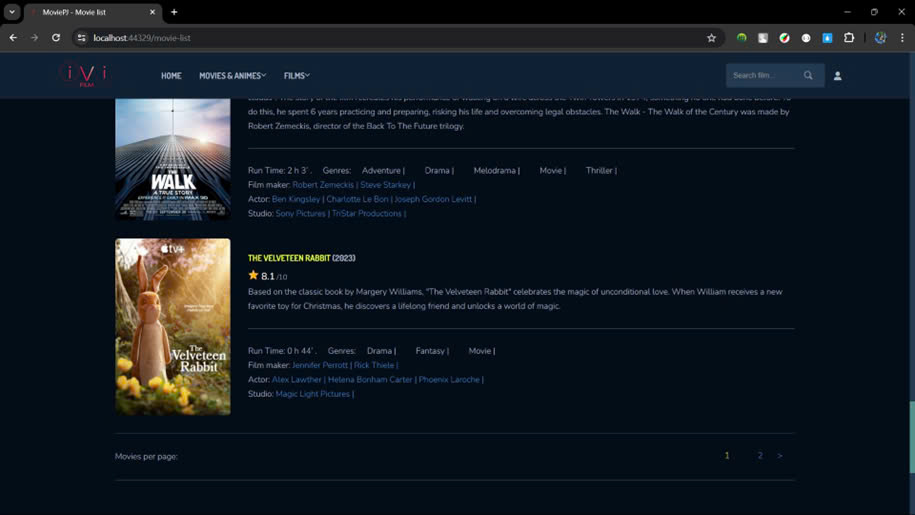Click the page vertical scrollbar thumb

[x=911, y=437]
